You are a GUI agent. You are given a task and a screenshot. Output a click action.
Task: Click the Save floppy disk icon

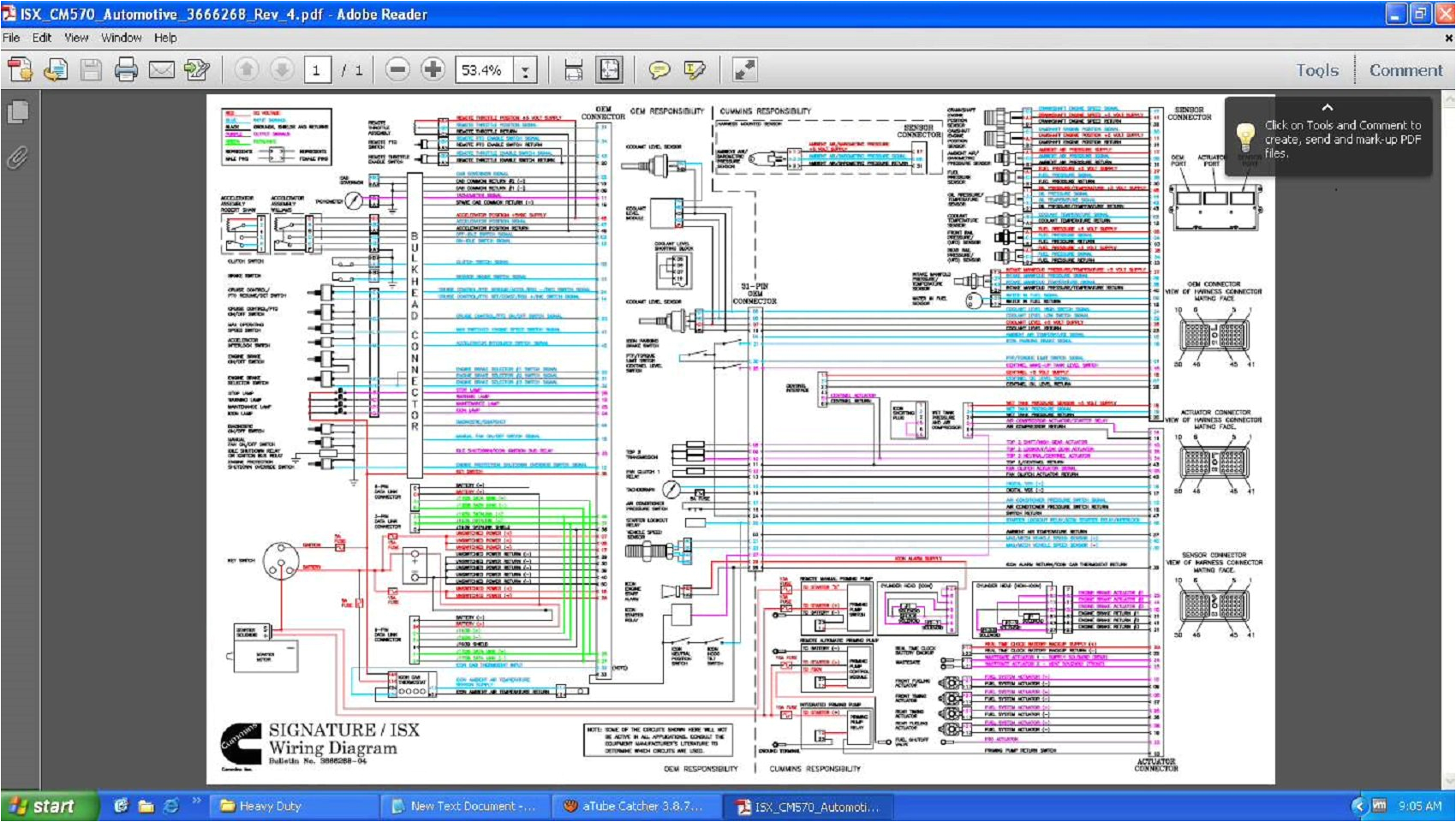91,70
